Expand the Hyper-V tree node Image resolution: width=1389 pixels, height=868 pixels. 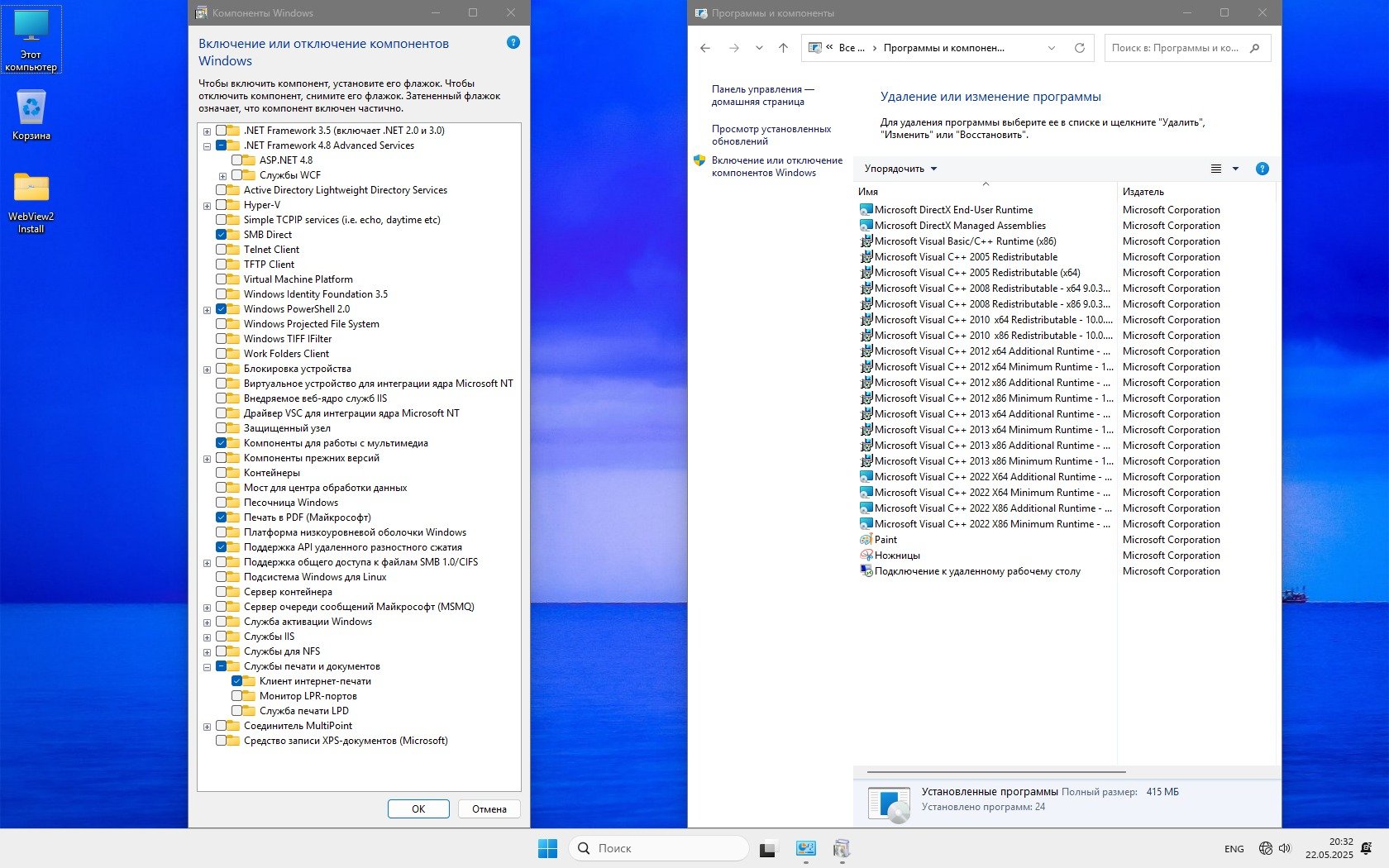point(207,206)
